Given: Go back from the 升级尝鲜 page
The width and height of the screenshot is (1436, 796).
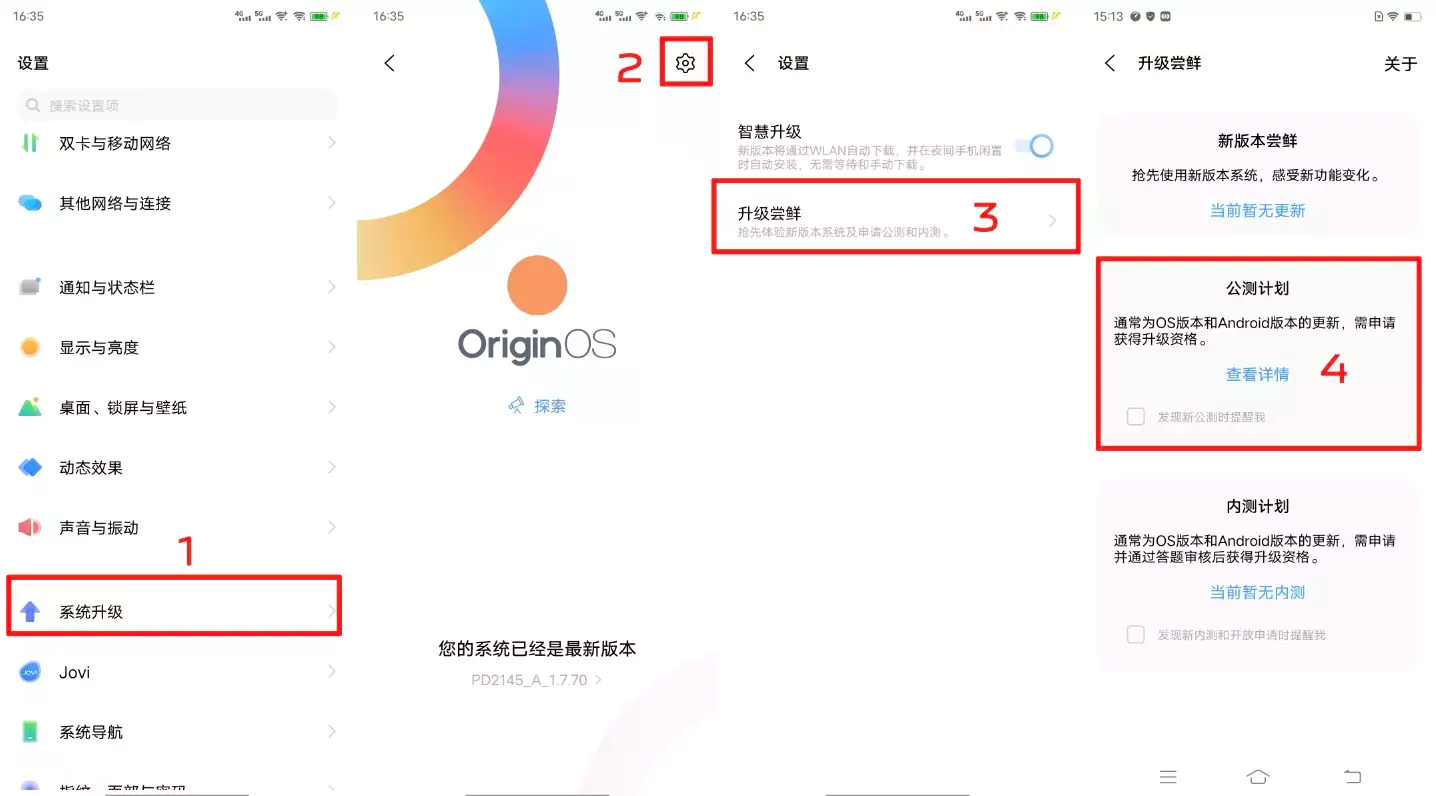Looking at the screenshot, I should point(1110,63).
